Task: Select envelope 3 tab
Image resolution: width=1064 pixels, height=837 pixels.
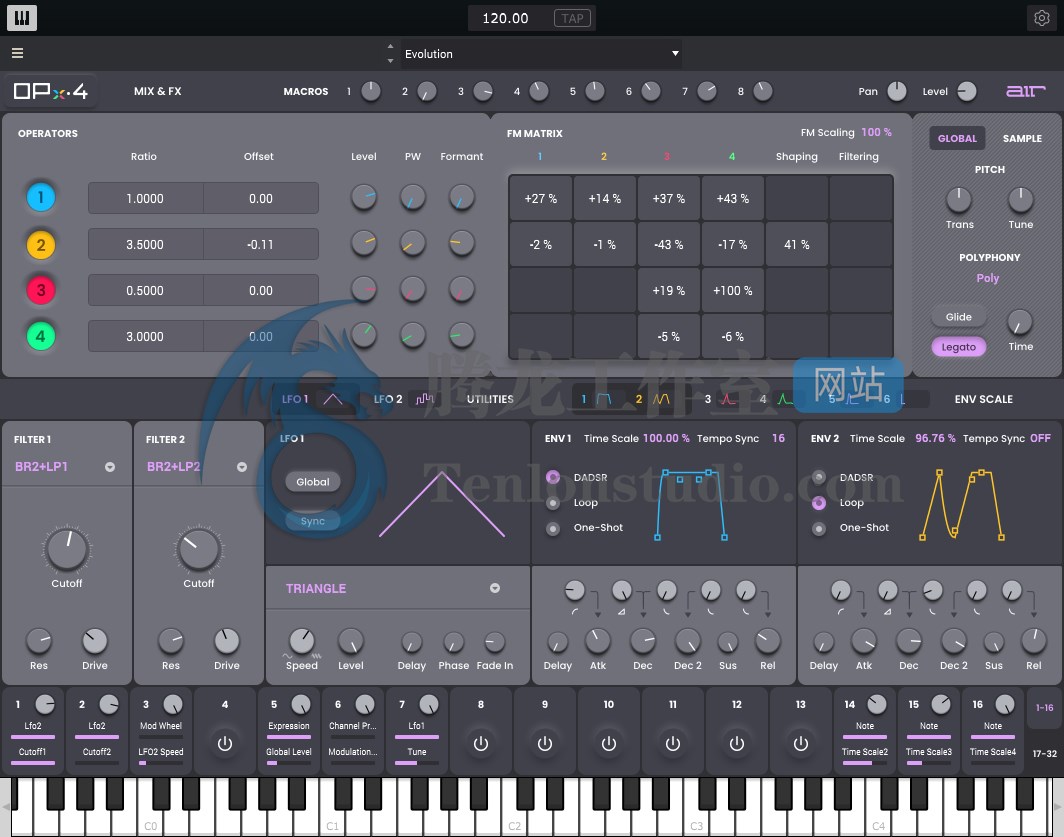Action: [x=721, y=399]
